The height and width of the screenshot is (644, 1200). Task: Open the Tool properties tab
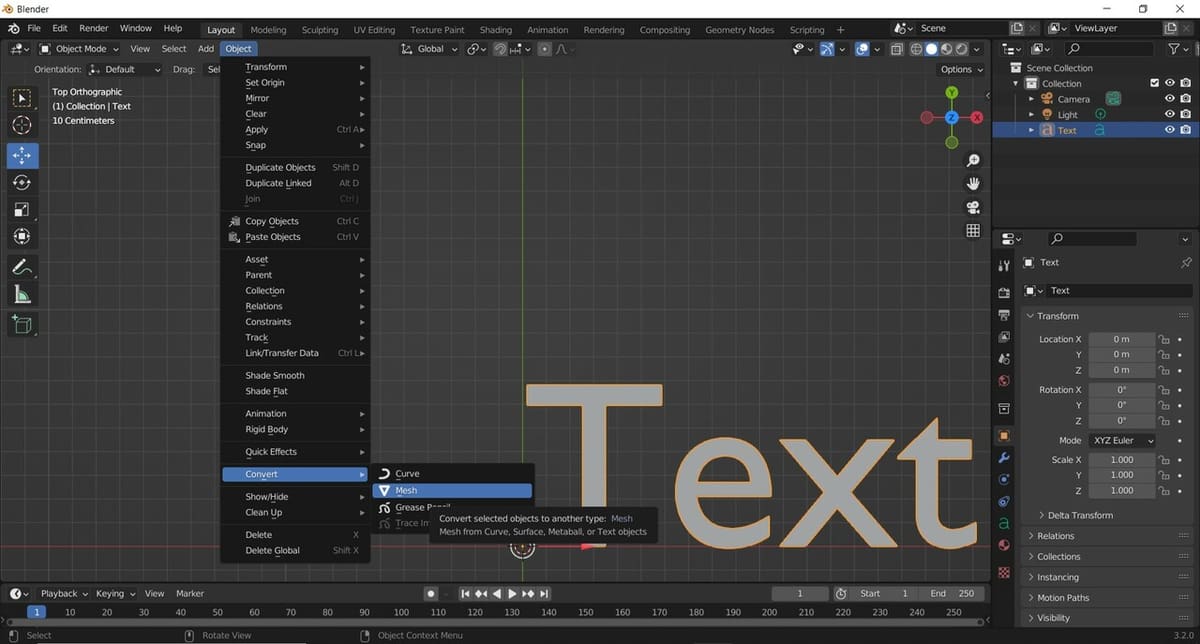[1004, 265]
